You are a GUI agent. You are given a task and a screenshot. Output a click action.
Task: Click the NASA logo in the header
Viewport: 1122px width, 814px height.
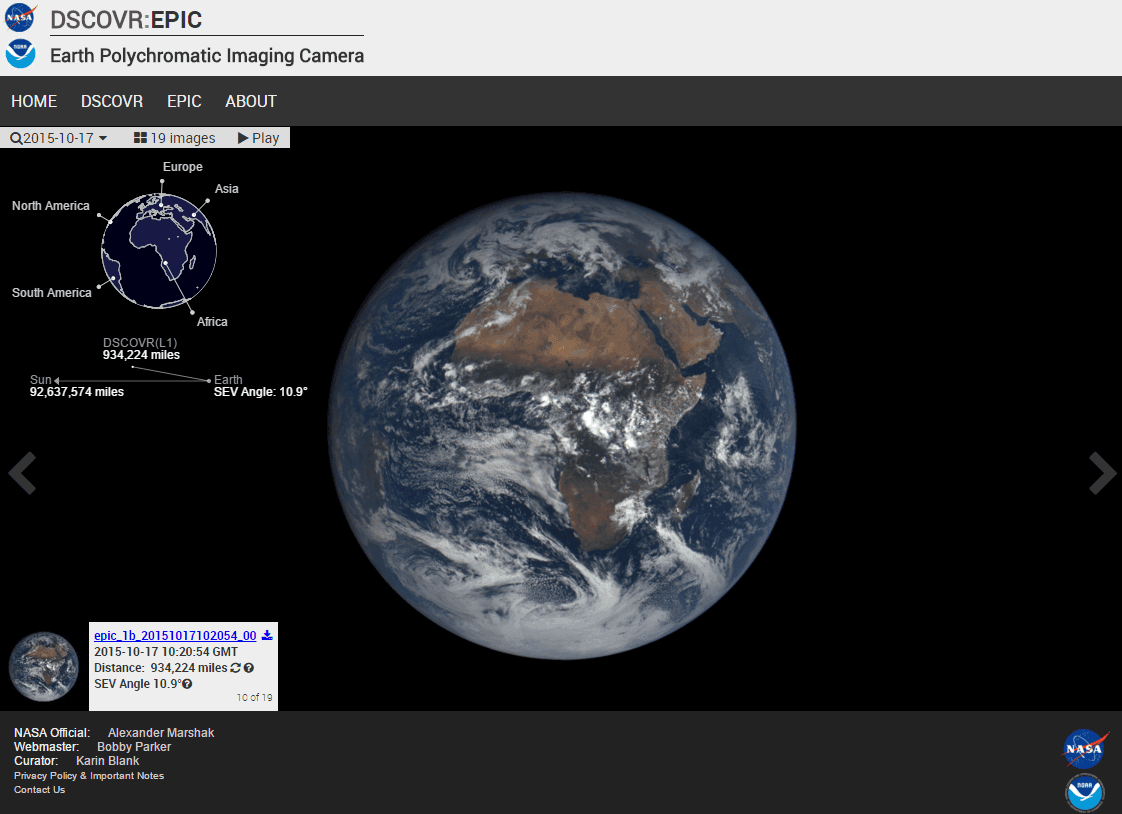pos(19,16)
